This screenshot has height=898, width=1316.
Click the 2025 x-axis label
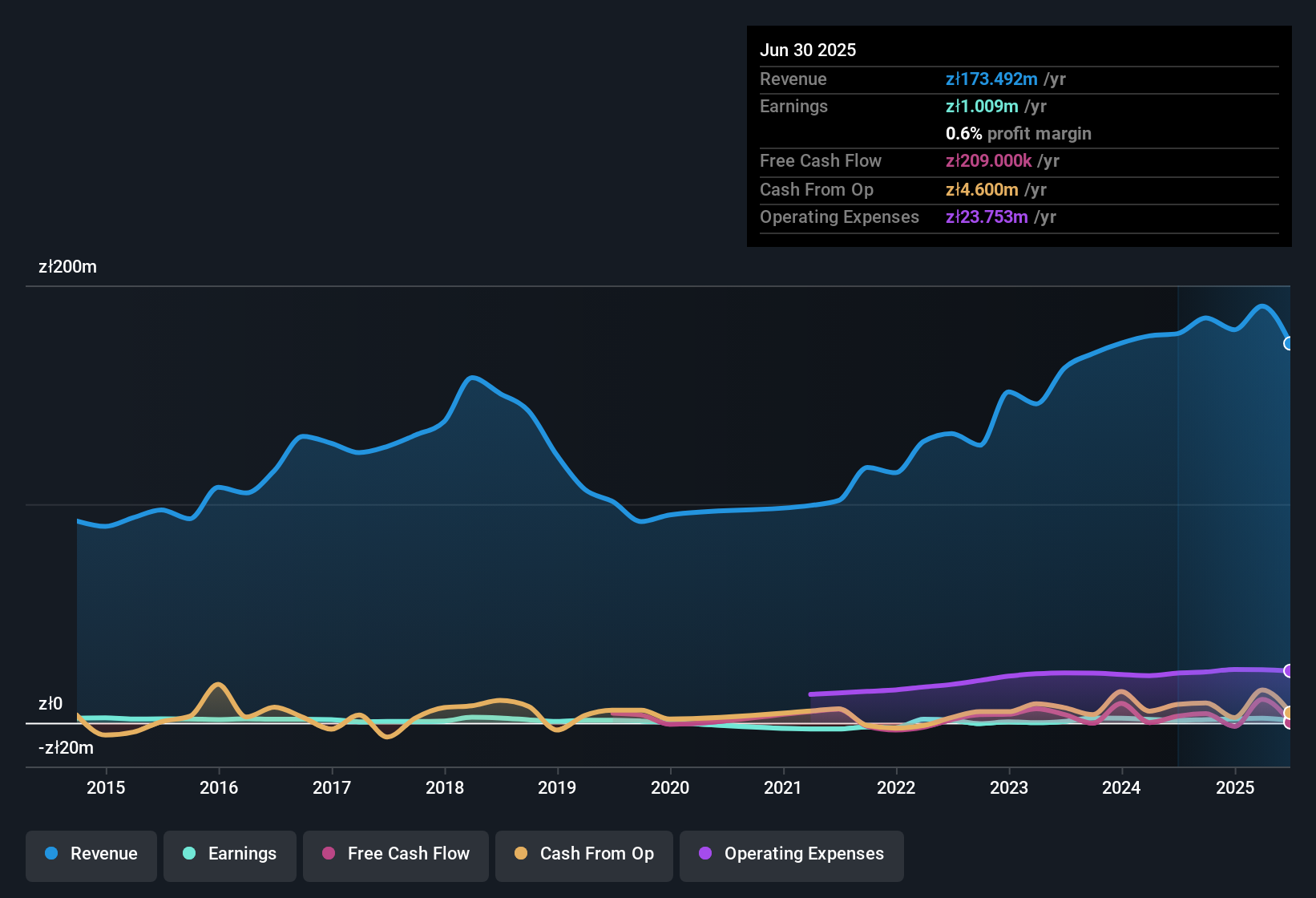(x=1235, y=787)
